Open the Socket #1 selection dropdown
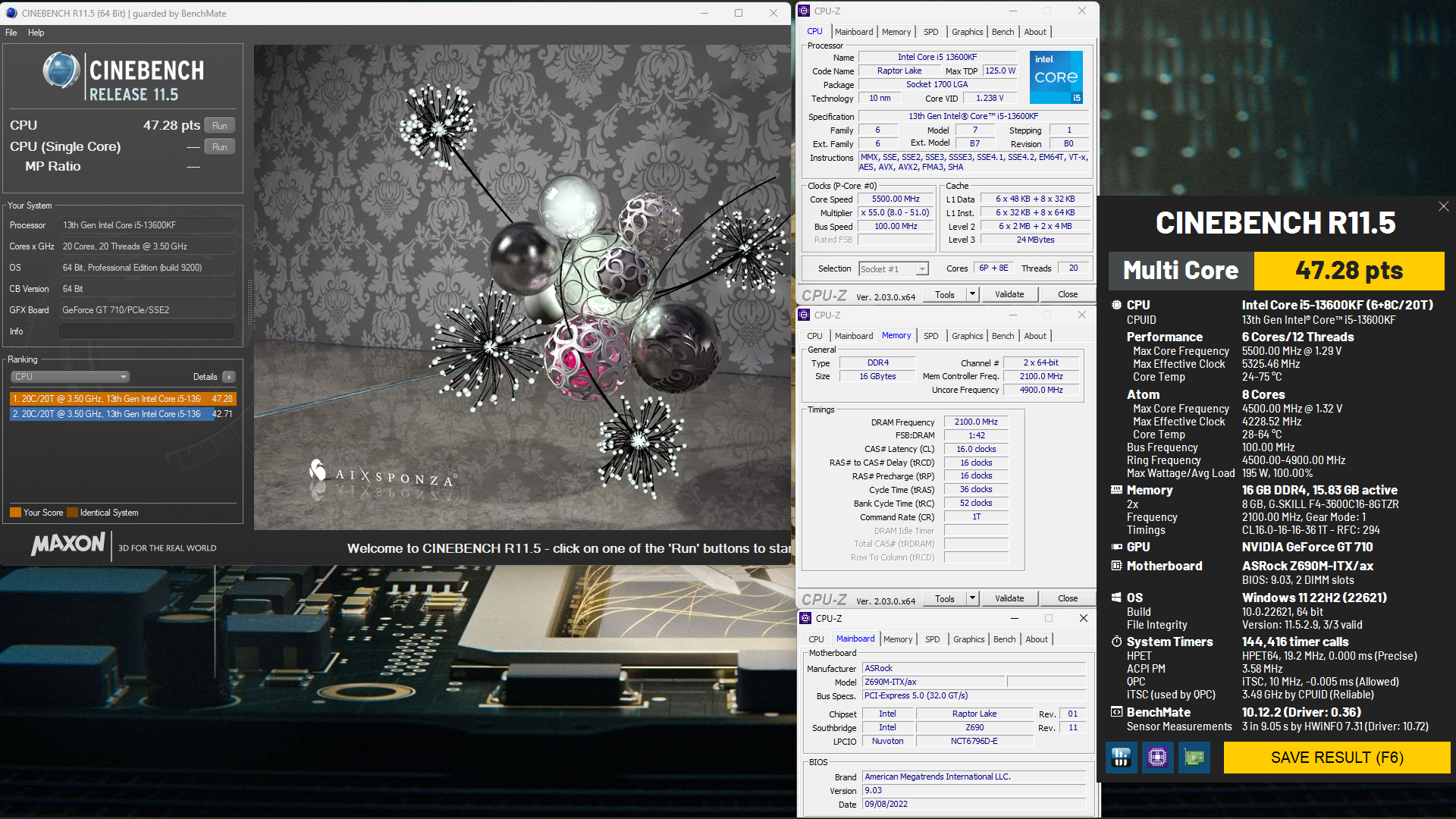Image resolution: width=1456 pixels, height=819 pixels. click(893, 268)
